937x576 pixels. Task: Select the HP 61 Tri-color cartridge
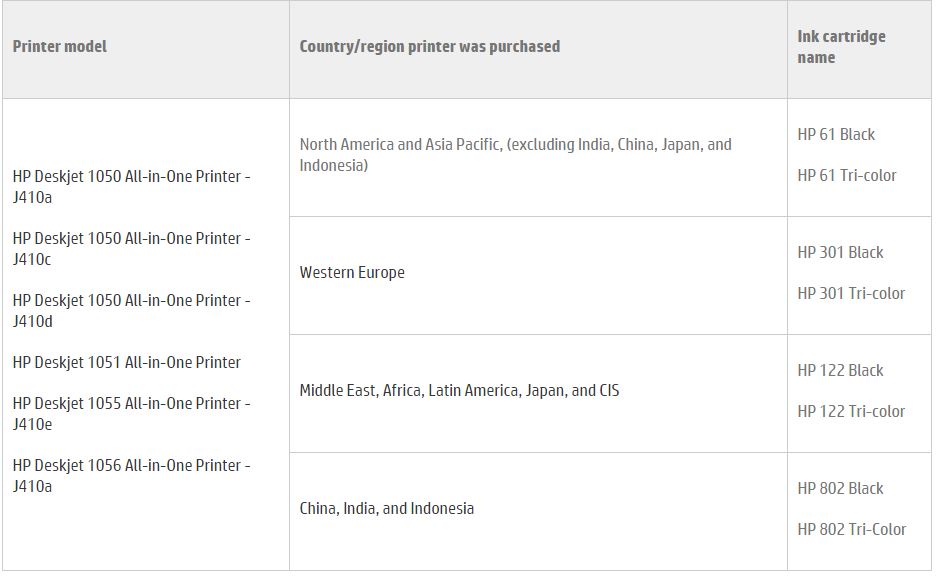point(847,176)
